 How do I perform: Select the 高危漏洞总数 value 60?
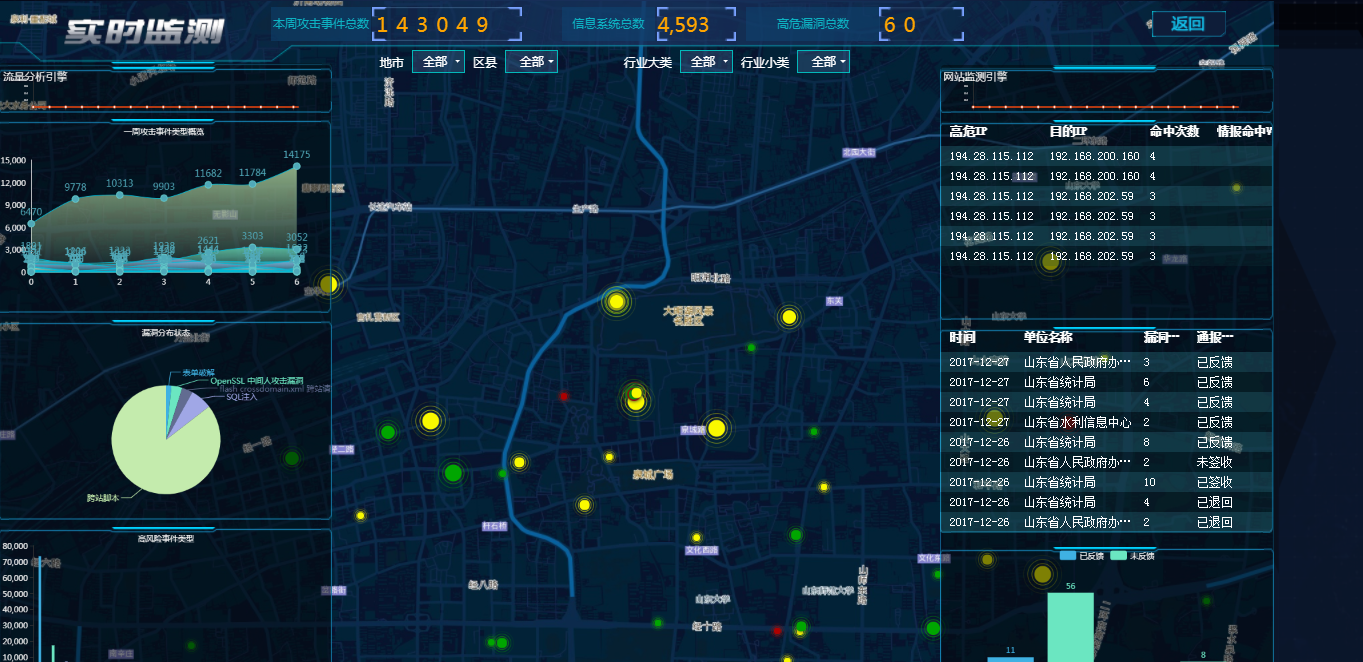tap(901, 25)
